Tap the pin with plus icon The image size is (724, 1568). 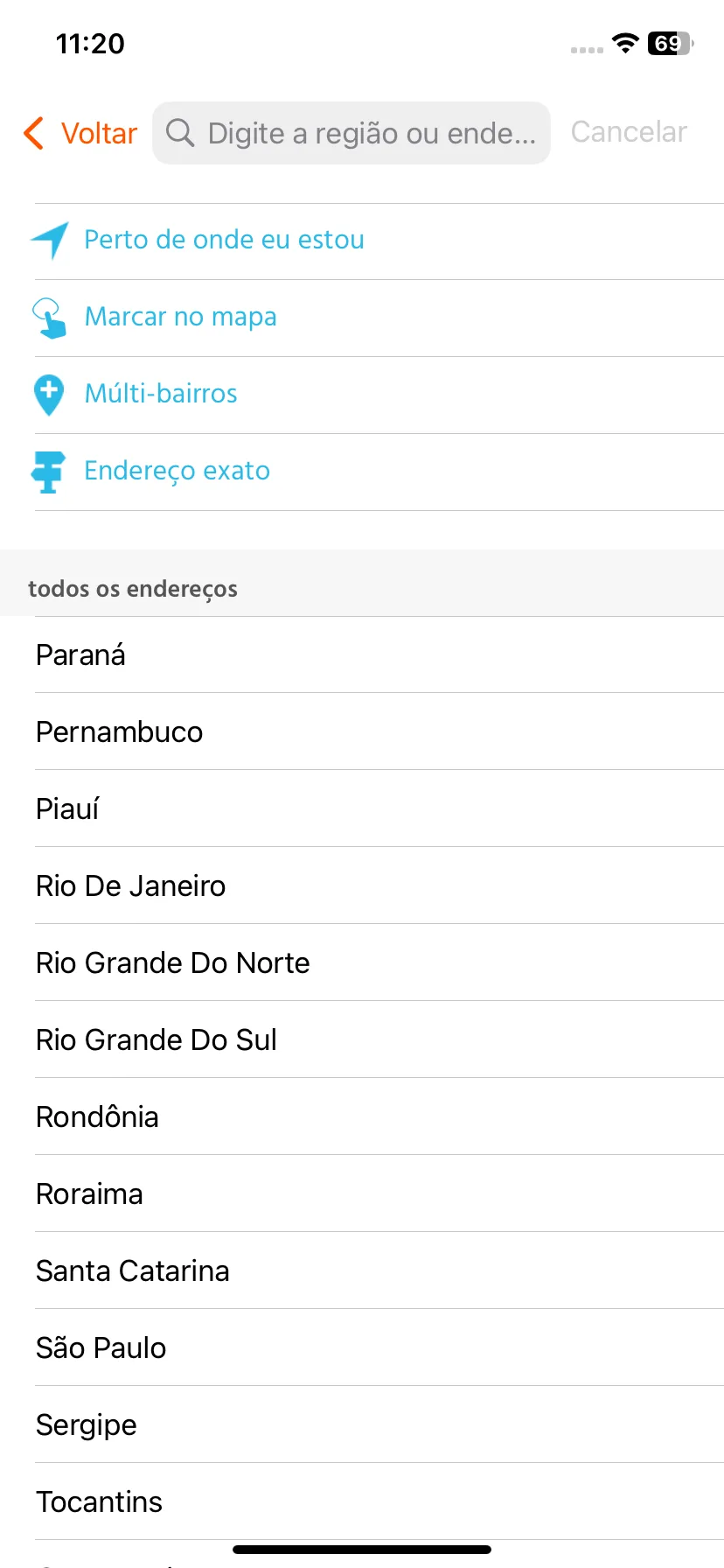pyautogui.click(x=49, y=395)
